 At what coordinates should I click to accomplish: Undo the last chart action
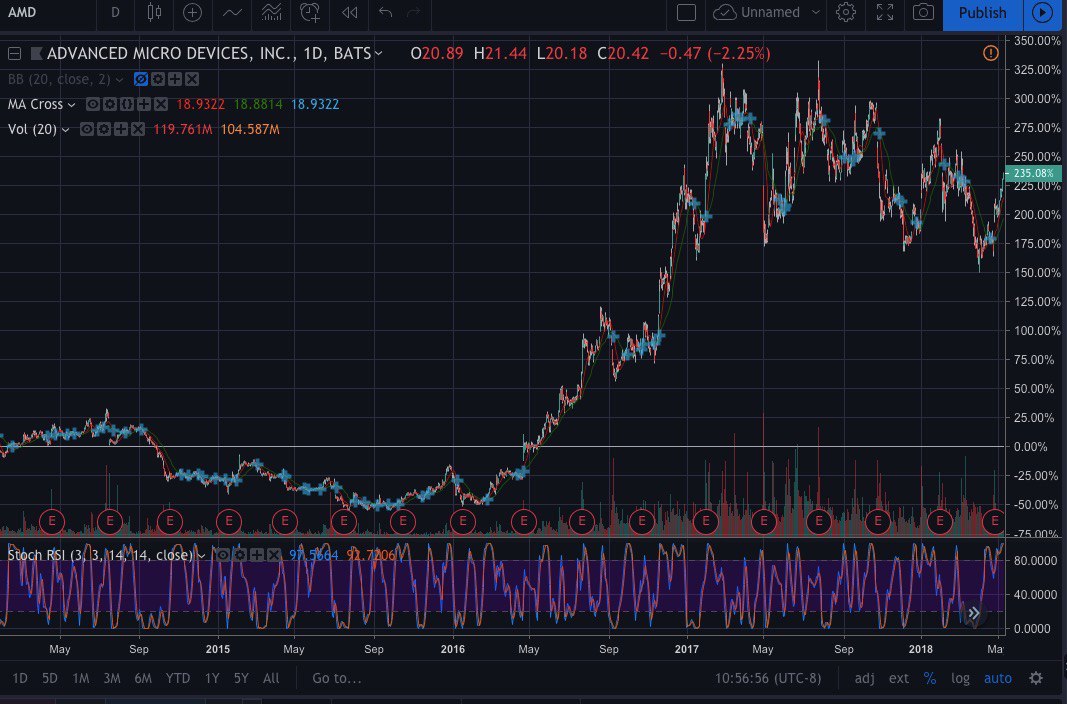(x=385, y=13)
